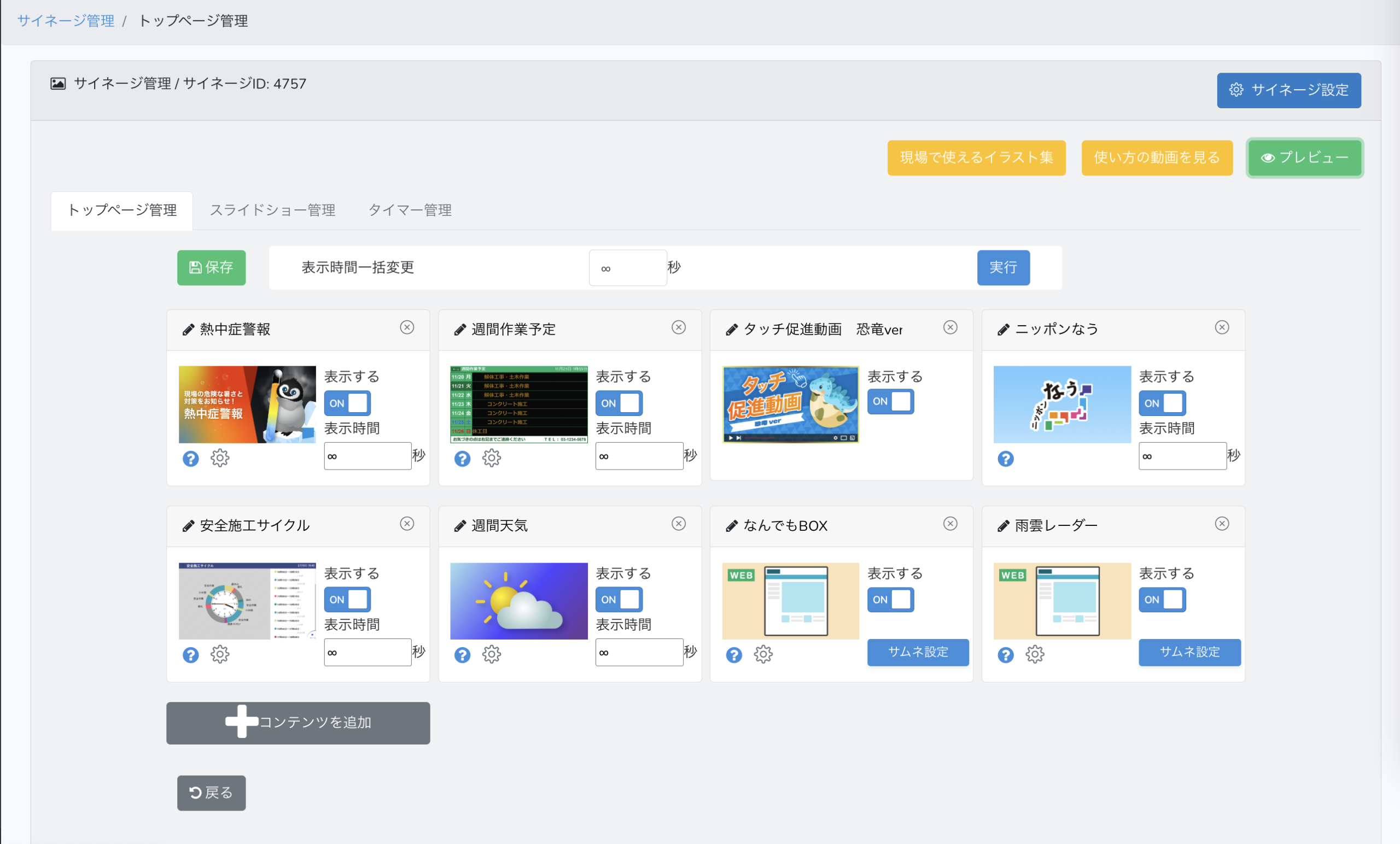Open 現場で使えるイラスト集
The image size is (1400, 844).
point(976,158)
